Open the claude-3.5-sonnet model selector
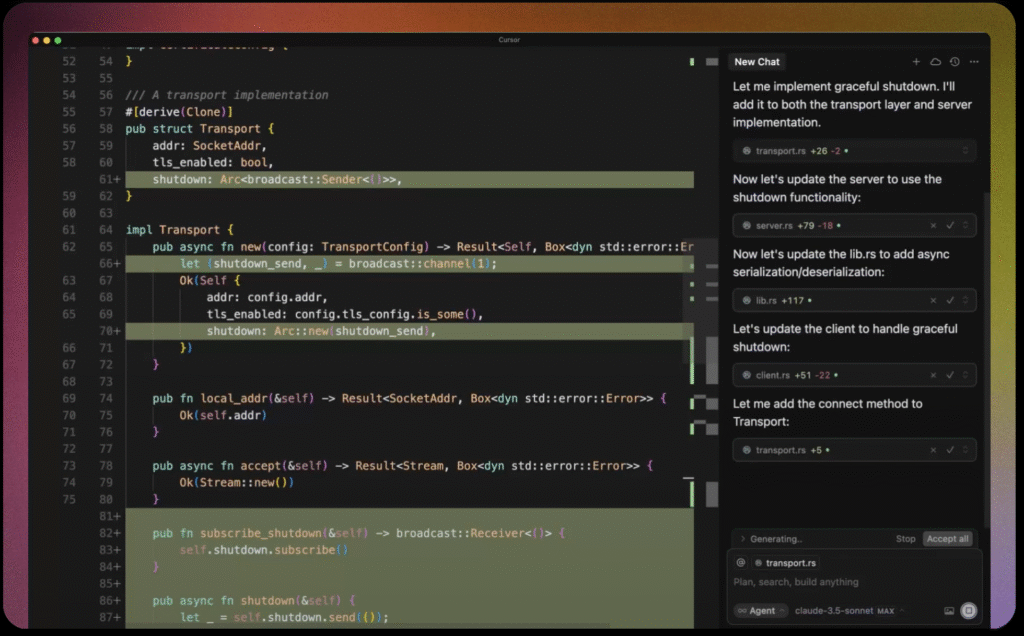This screenshot has height=636, width=1024. point(850,611)
